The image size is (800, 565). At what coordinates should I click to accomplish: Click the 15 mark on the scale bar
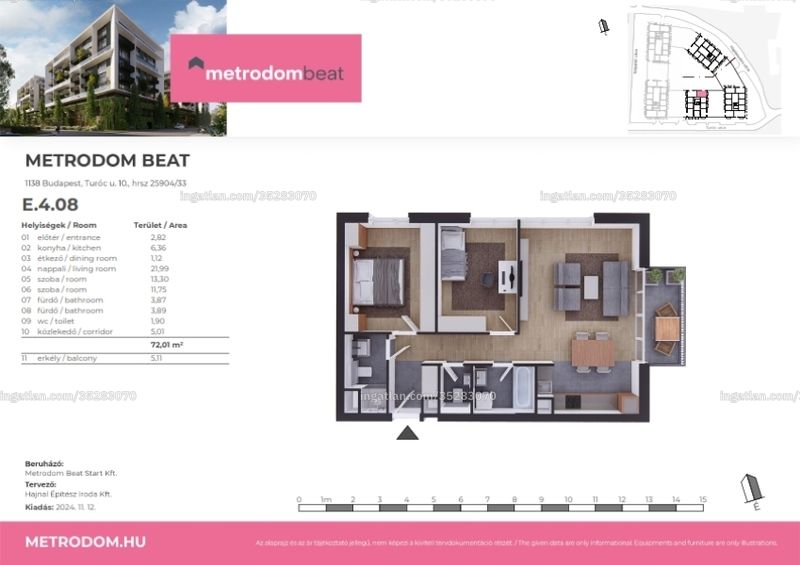point(703,500)
